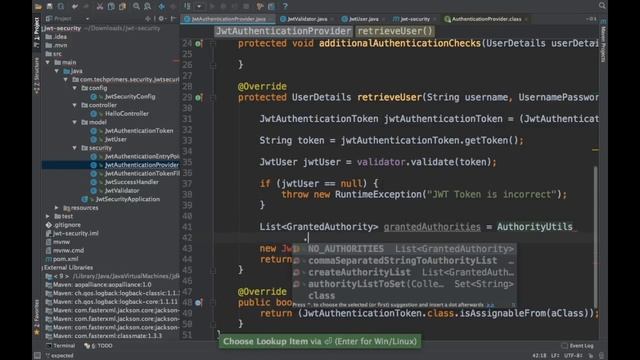Viewport: 640px width, 360px height.
Task: Collapse the com.techprimers.security package
Action: point(66,80)
